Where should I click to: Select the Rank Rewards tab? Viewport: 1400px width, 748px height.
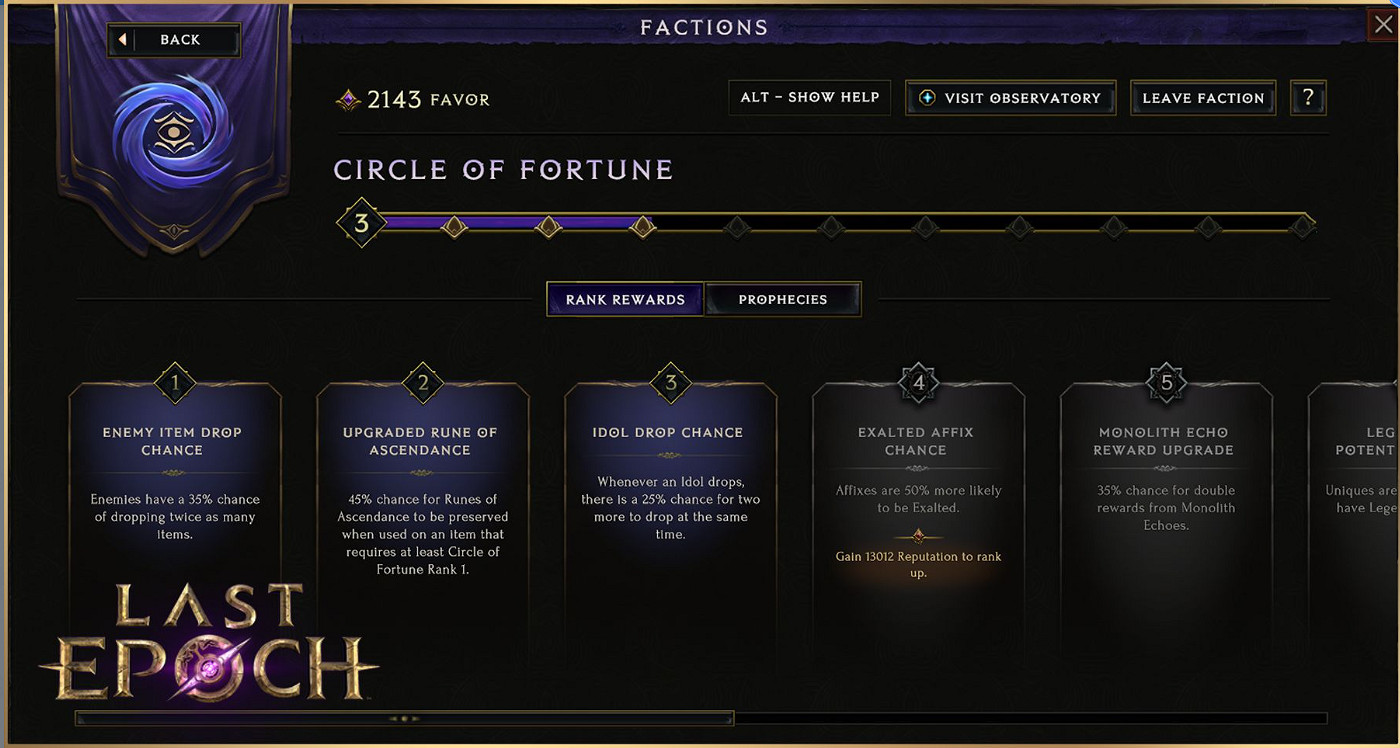click(x=625, y=299)
